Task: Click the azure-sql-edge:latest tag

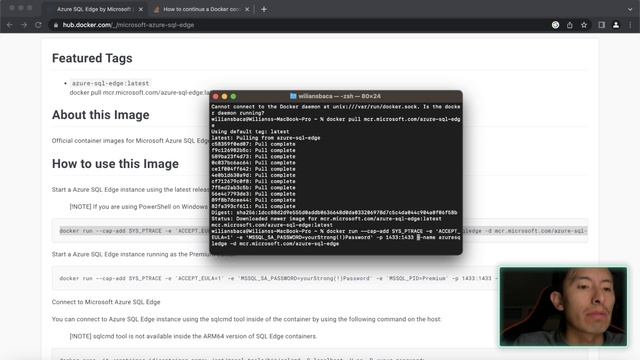Action: (x=110, y=83)
